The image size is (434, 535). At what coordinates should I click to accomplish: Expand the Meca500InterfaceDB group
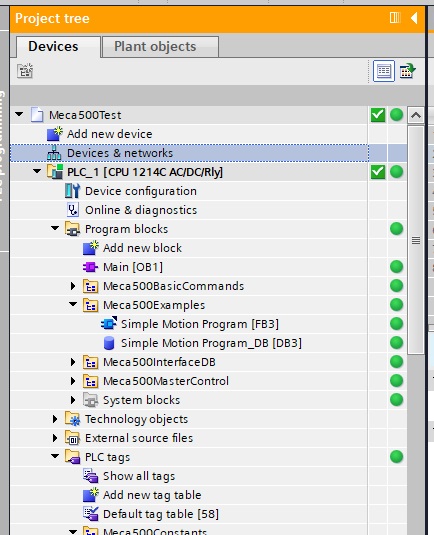click(73, 362)
